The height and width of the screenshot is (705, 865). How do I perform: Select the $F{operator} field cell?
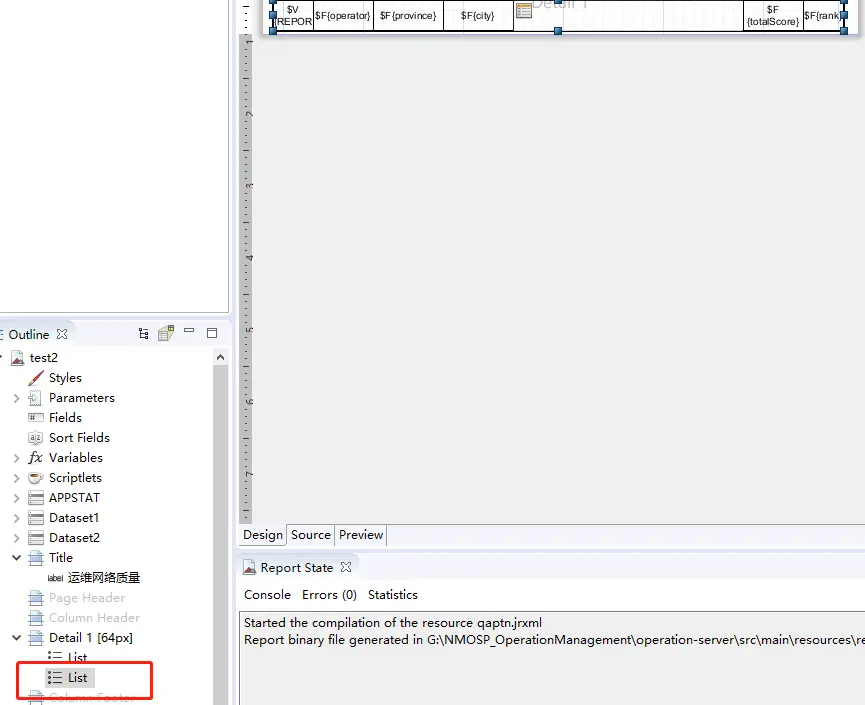343,15
